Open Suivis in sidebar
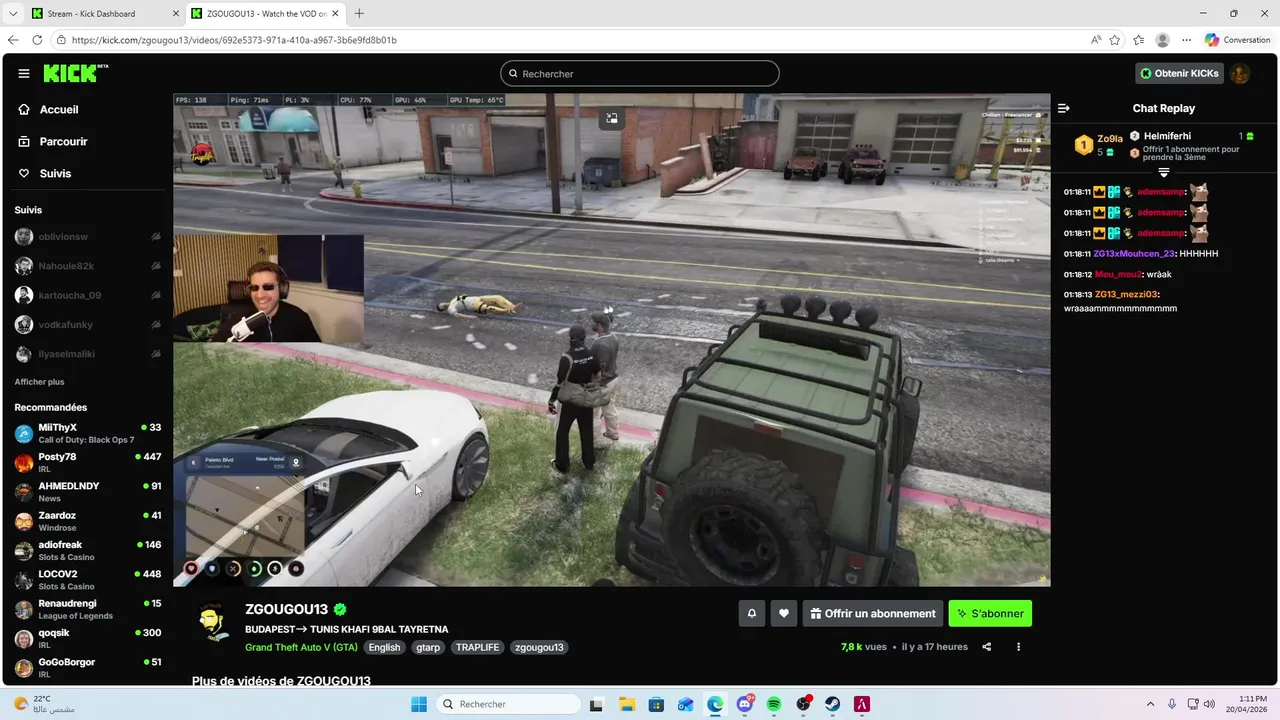The height and width of the screenshot is (720, 1280). 55,174
